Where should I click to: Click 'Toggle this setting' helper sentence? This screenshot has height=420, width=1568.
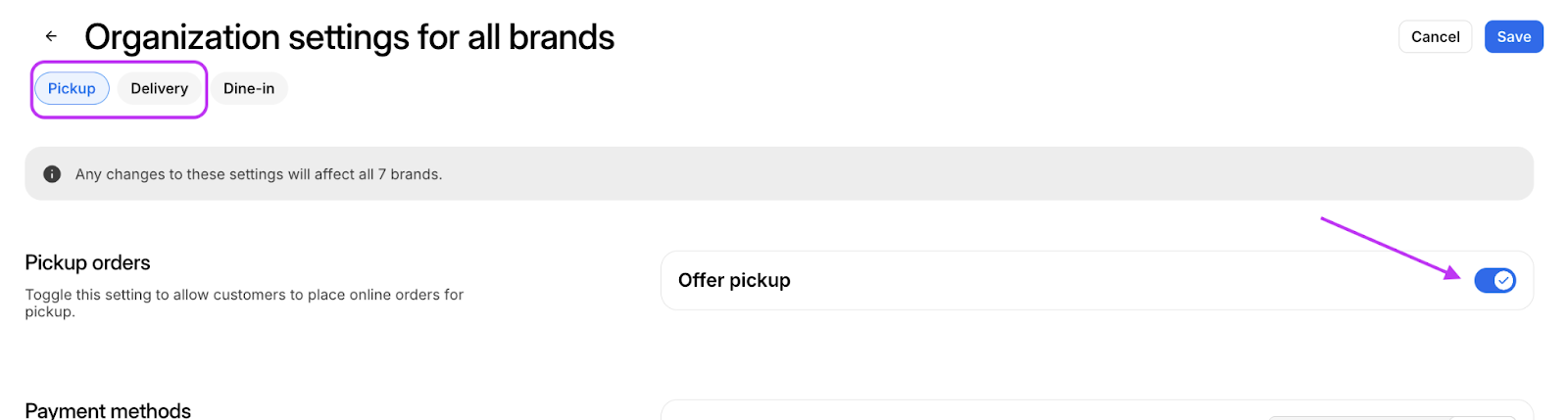click(x=244, y=303)
